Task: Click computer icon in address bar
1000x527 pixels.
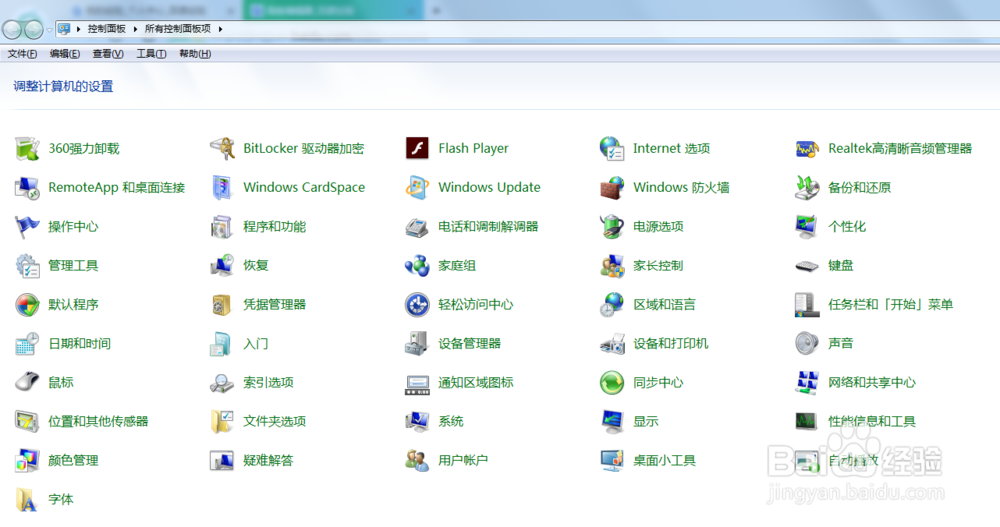Action: [64, 29]
